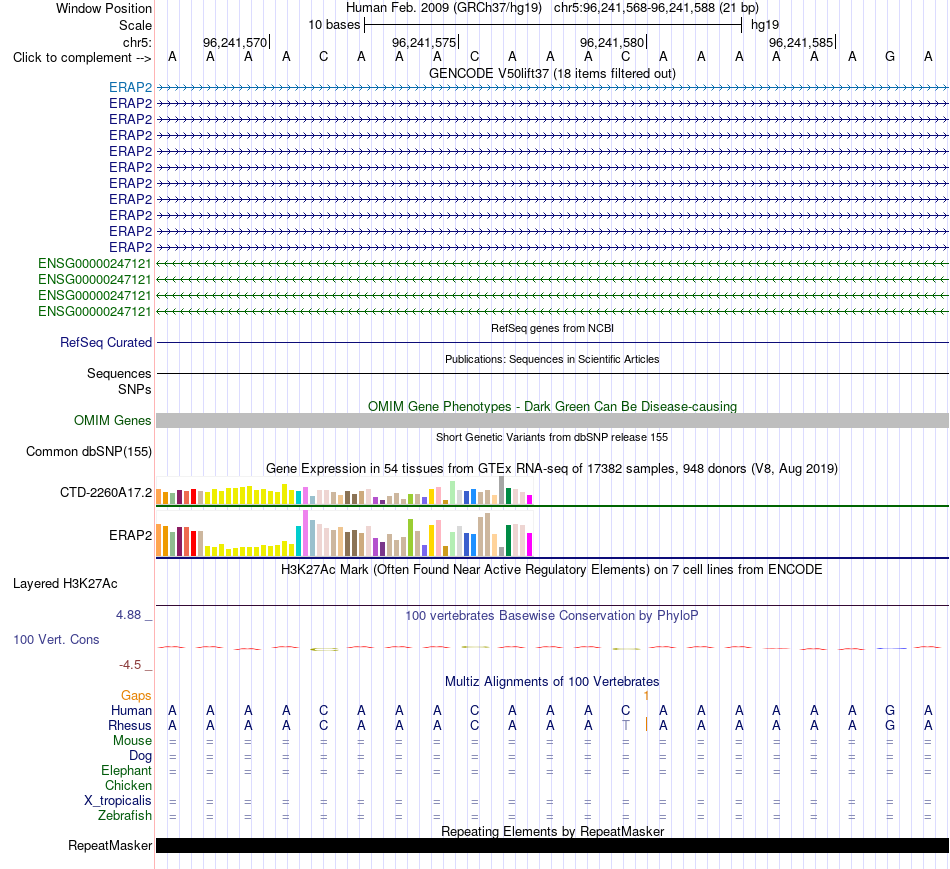This screenshot has height=869, width=950.
Task: Click the RefSeq Curated track label
Action: tap(106, 342)
